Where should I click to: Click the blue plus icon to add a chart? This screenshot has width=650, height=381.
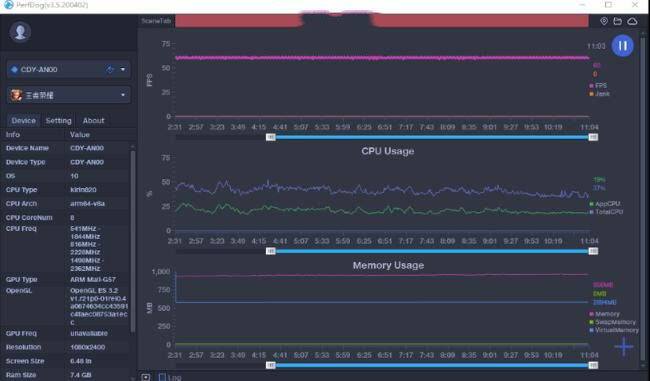click(624, 347)
